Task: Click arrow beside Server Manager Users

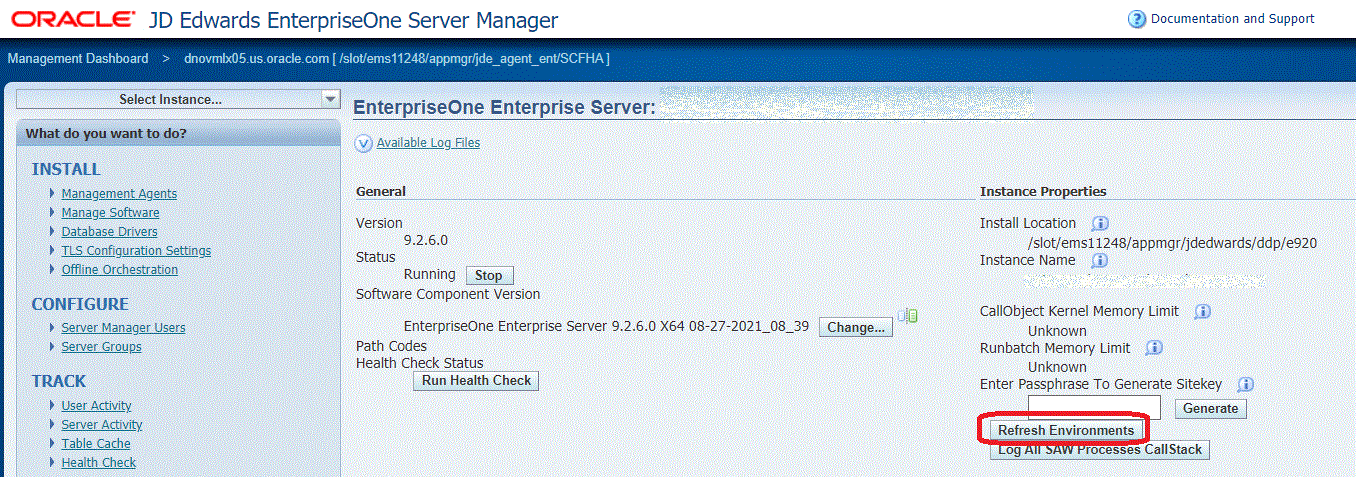Action: [52, 327]
